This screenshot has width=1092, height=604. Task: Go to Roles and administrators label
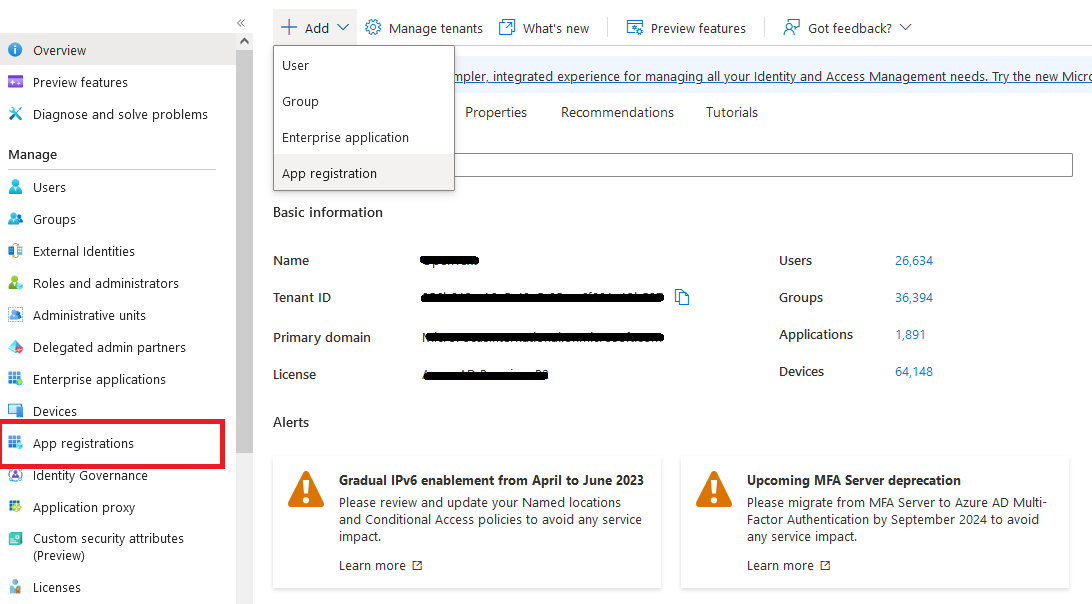pos(106,284)
